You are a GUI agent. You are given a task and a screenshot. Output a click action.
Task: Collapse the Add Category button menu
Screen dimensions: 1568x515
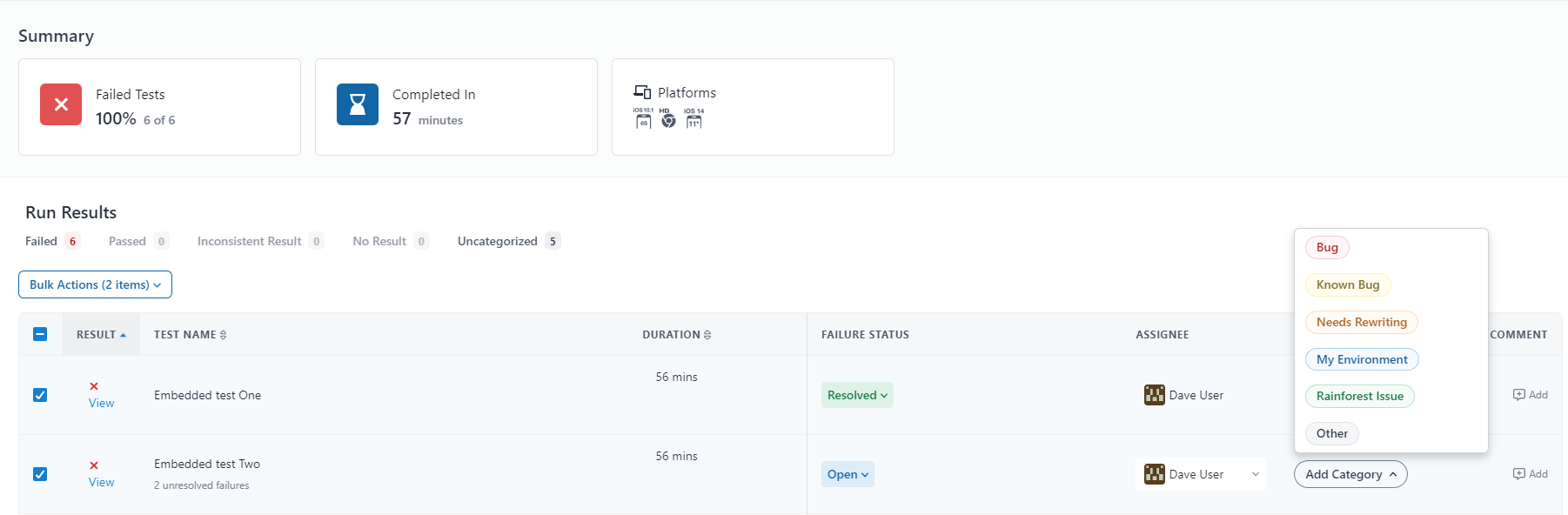point(1350,474)
